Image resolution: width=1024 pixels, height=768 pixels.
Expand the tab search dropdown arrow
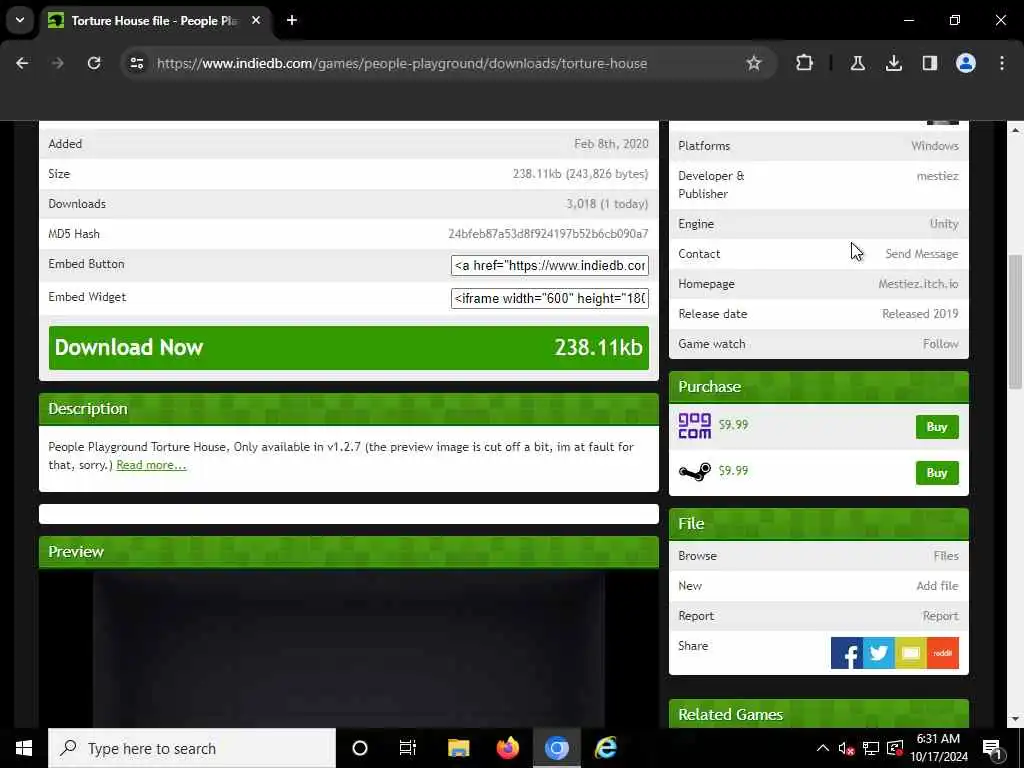pos(20,20)
